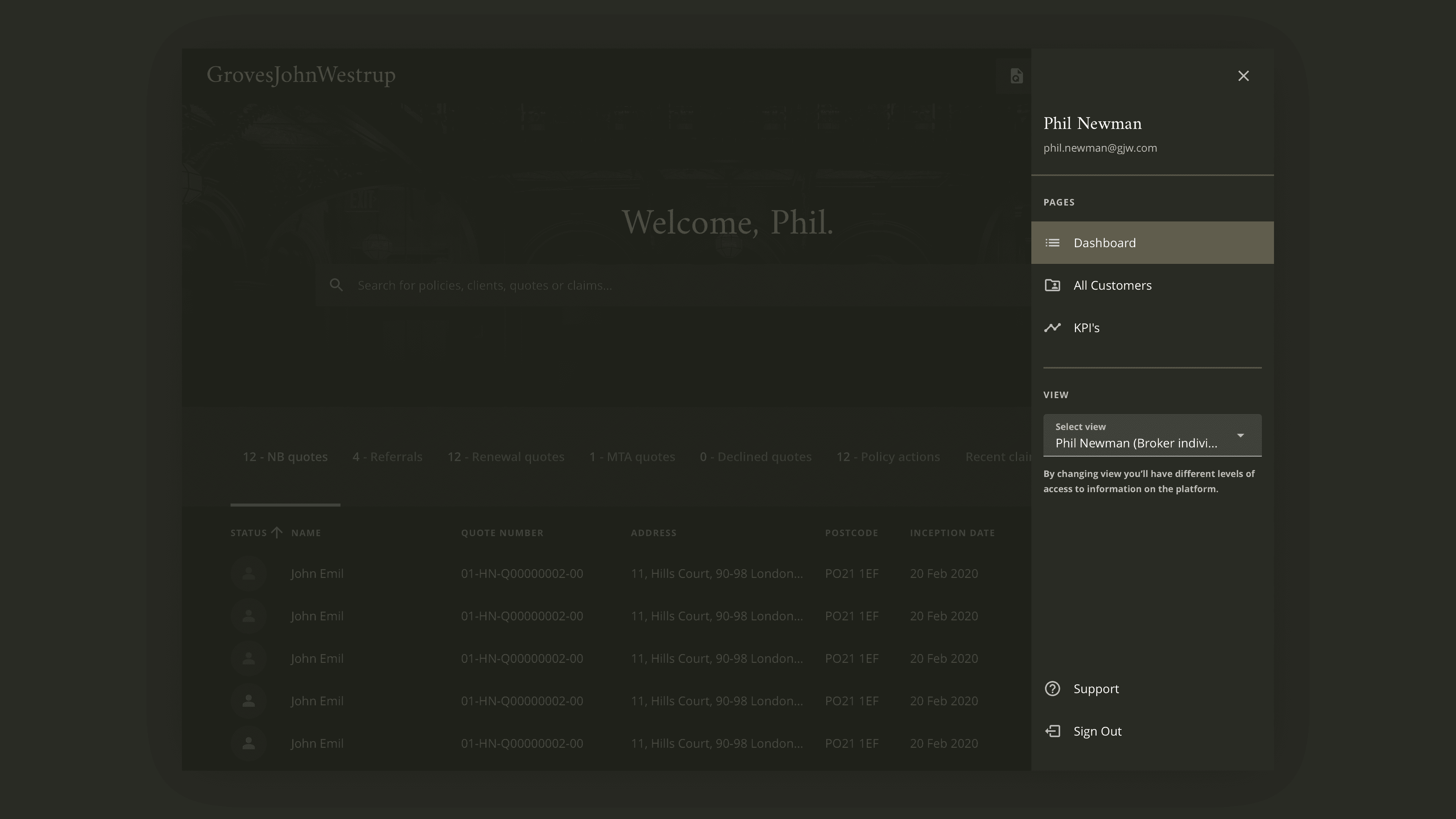Screen dimensions: 1456x819
Task: Open the Select view dropdown
Action: click(x=1152, y=435)
